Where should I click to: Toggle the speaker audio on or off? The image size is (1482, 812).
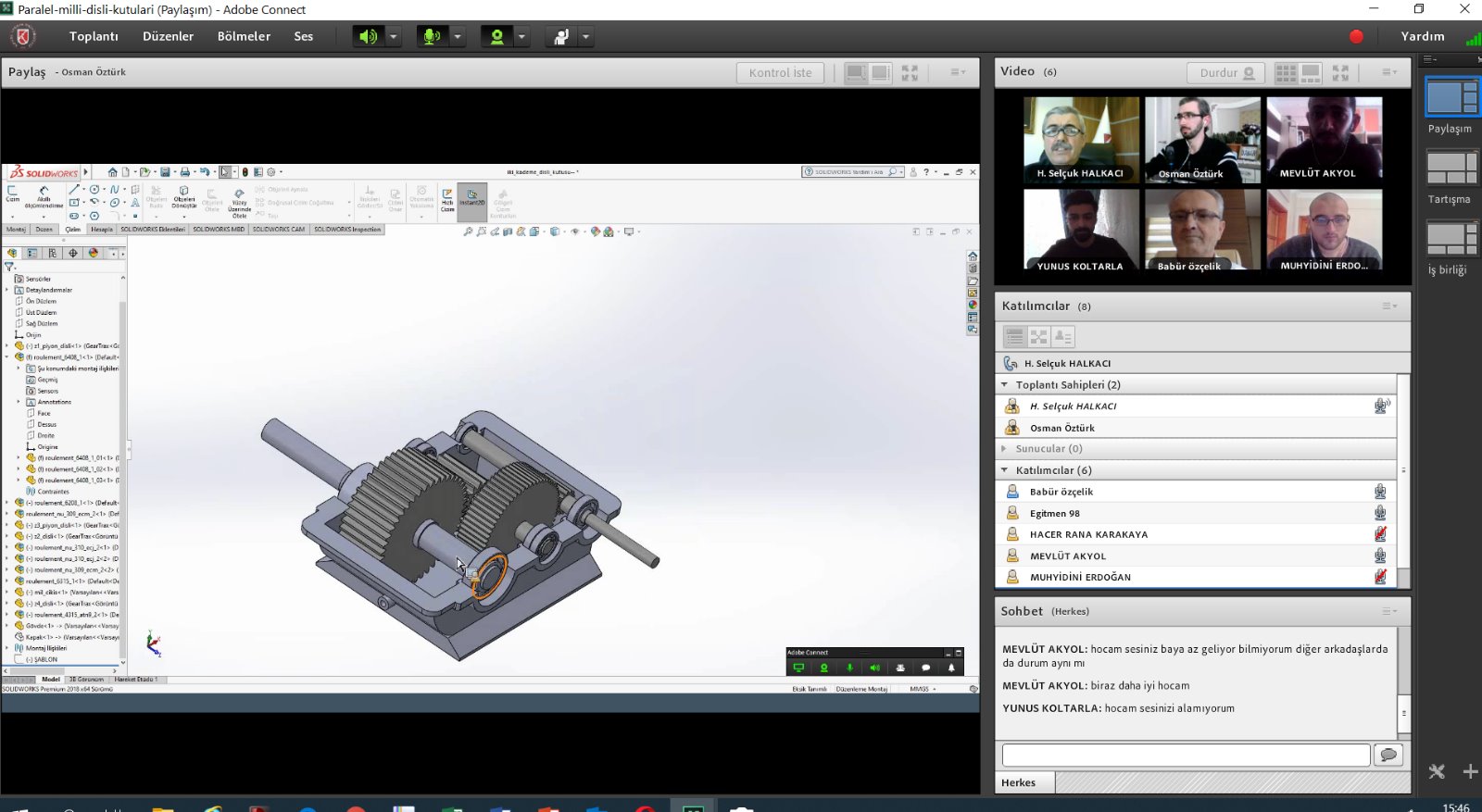pyautogui.click(x=368, y=37)
